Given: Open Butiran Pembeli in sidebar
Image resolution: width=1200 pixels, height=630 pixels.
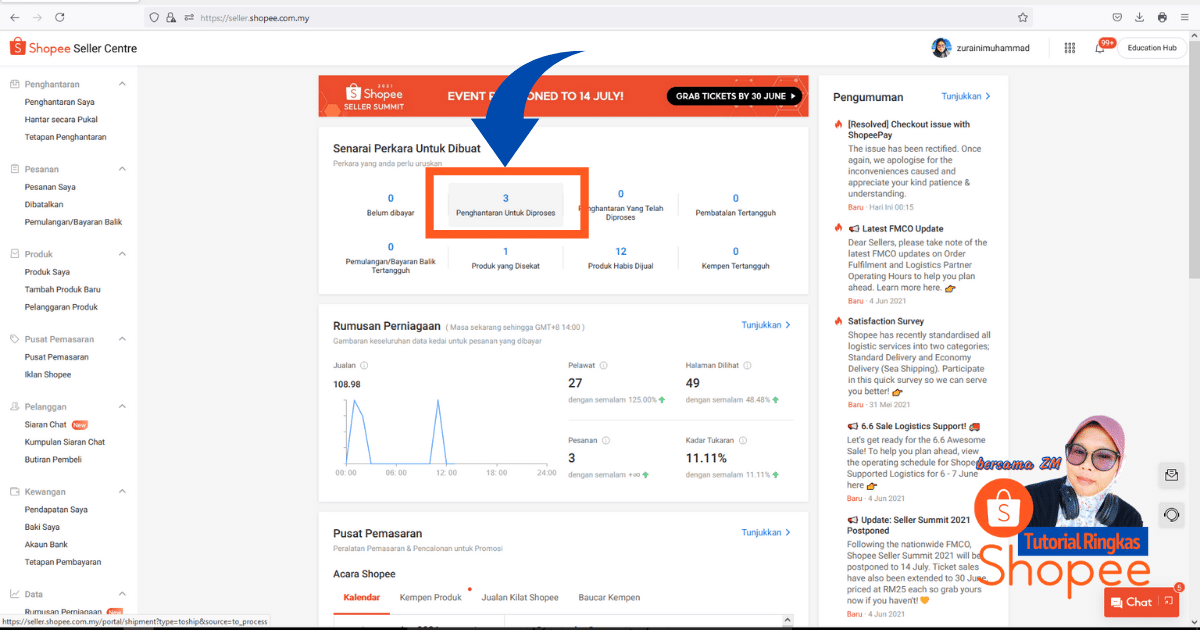Looking at the screenshot, I should click(x=53, y=460).
